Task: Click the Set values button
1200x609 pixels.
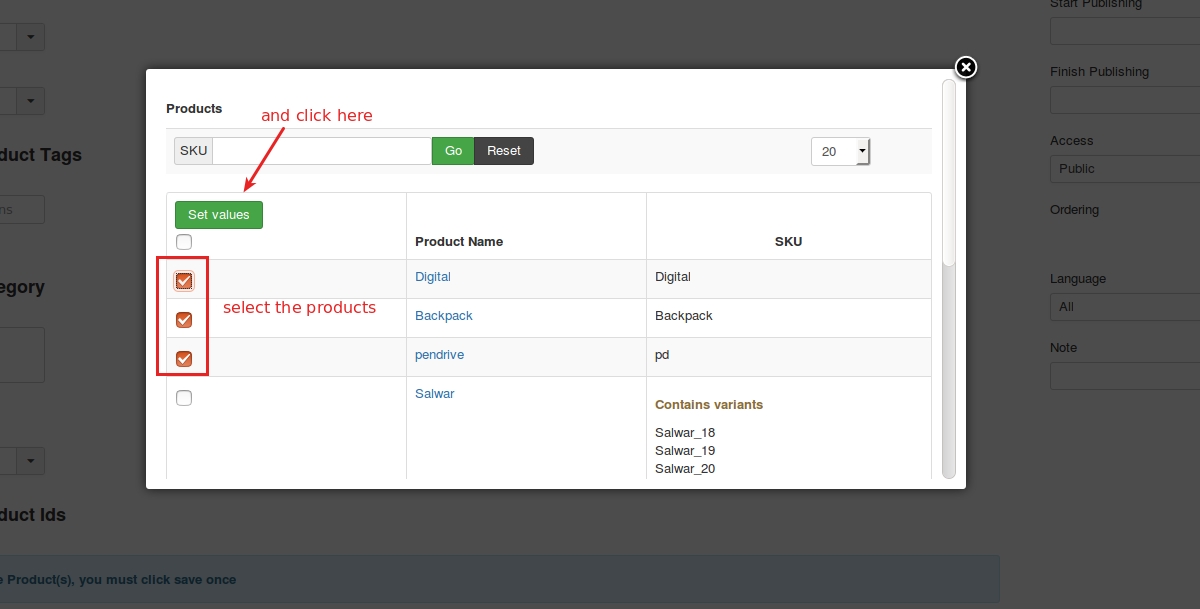Action: coord(219,215)
